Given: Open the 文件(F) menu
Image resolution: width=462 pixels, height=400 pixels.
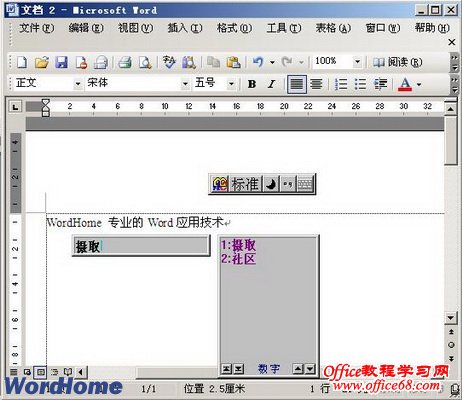Looking at the screenshot, I should coord(36,28).
